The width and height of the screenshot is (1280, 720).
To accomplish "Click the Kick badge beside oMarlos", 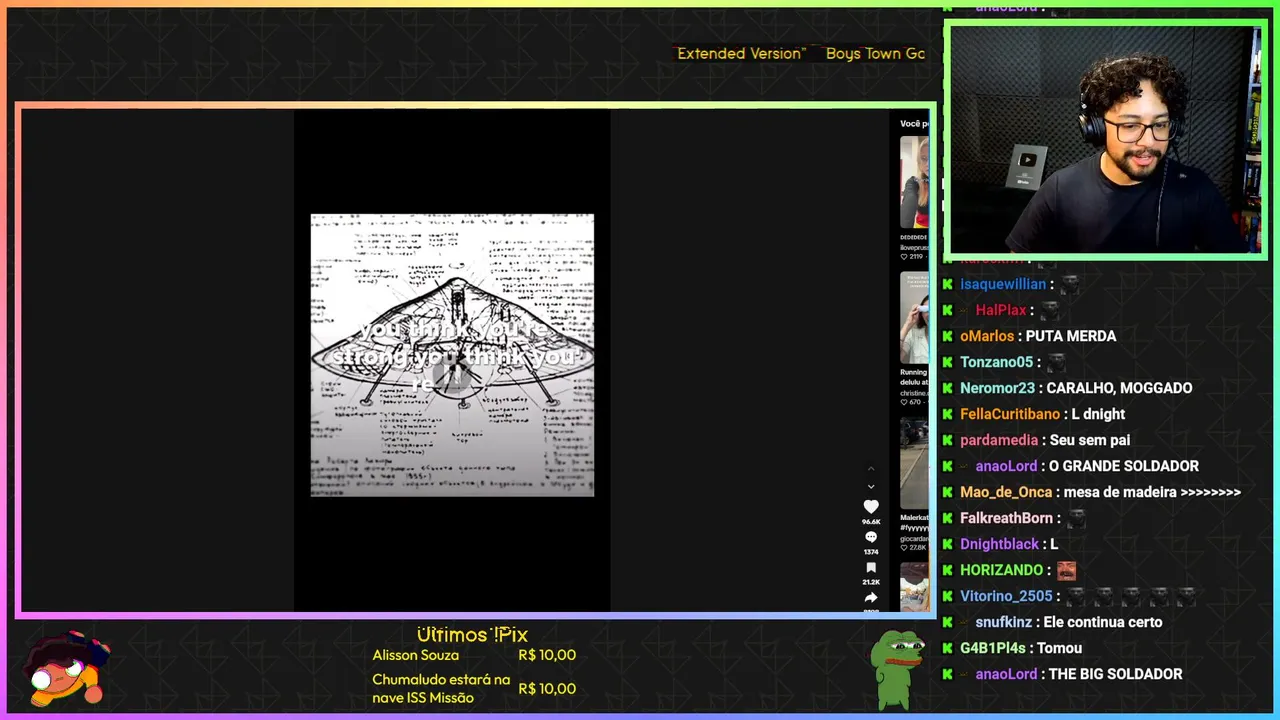I will pos(948,336).
